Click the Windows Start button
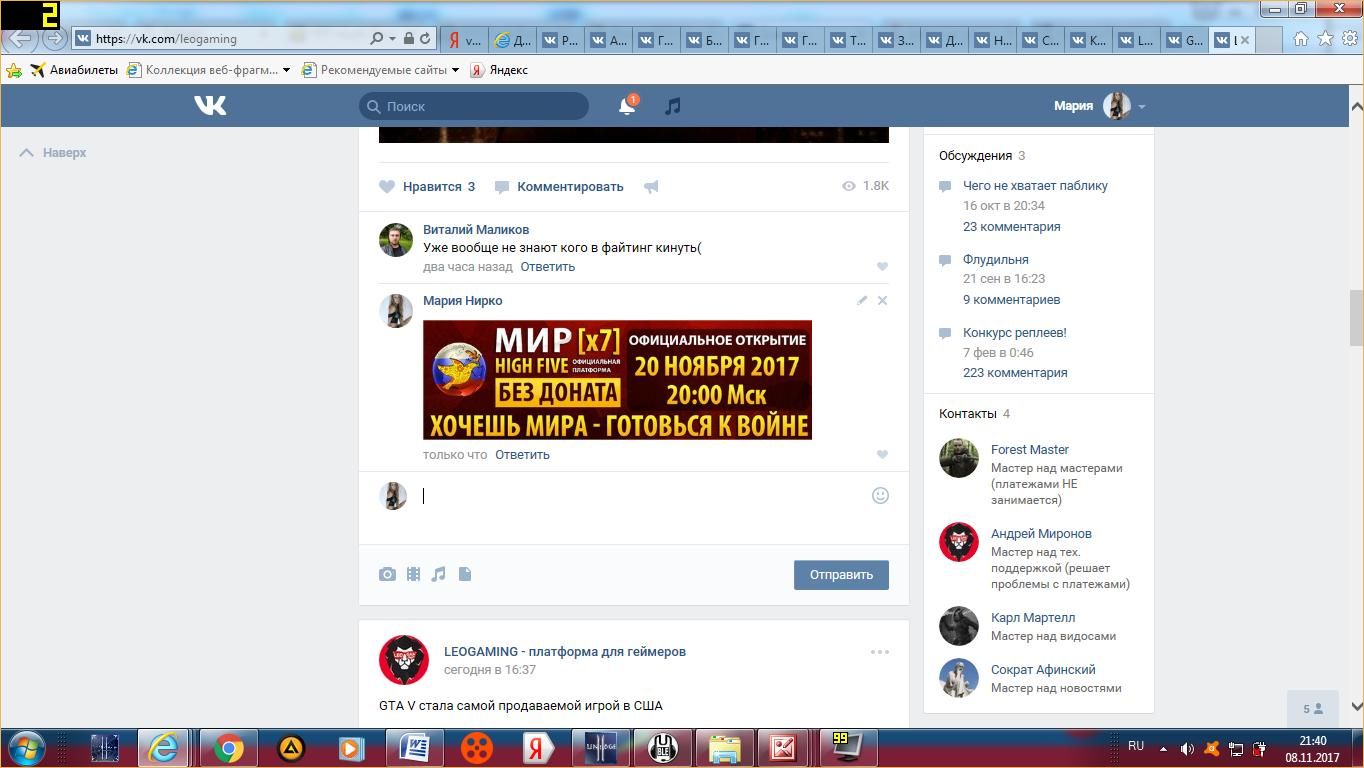This screenshot has height=768, width=1364. 27,748
